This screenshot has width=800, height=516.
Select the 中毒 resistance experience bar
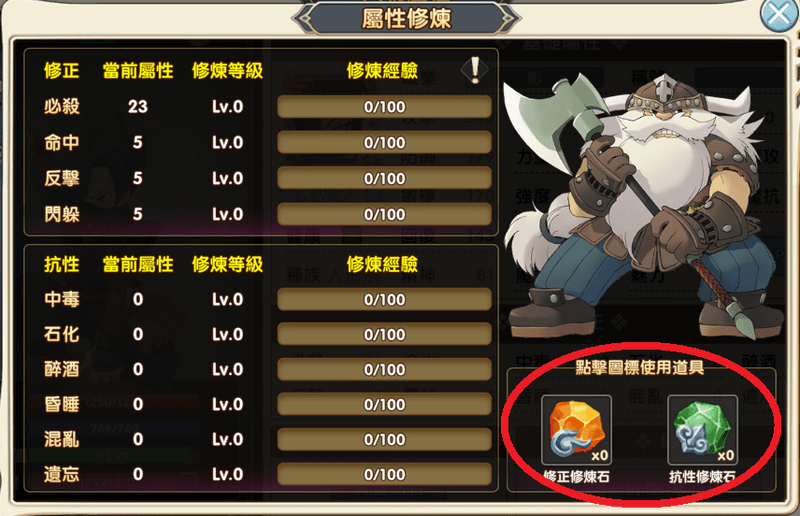click(x=384, y=299)
